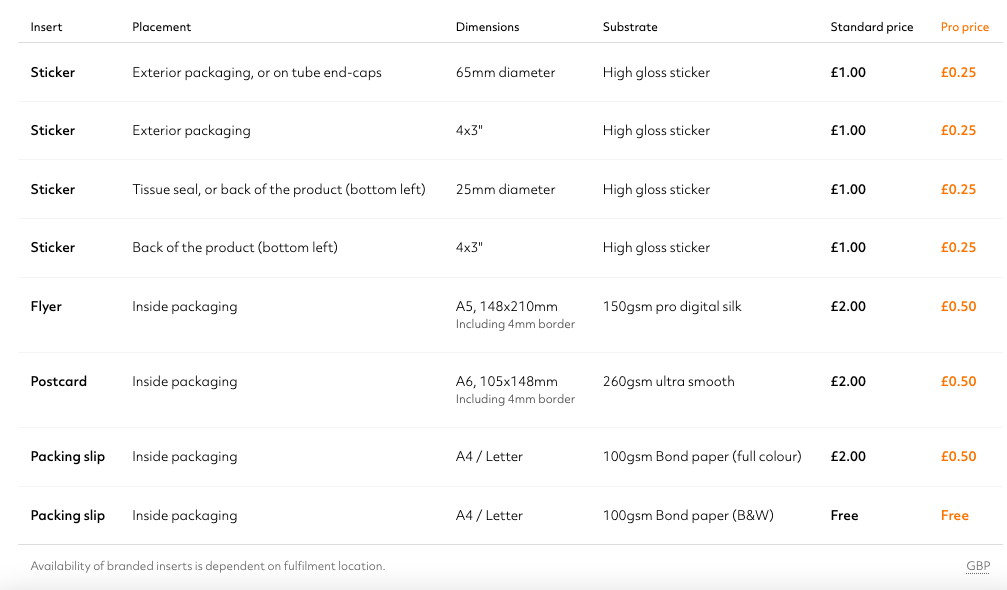Select the Pro price column header
Viewport: 1007px width, 590px height.
point(965,27)
